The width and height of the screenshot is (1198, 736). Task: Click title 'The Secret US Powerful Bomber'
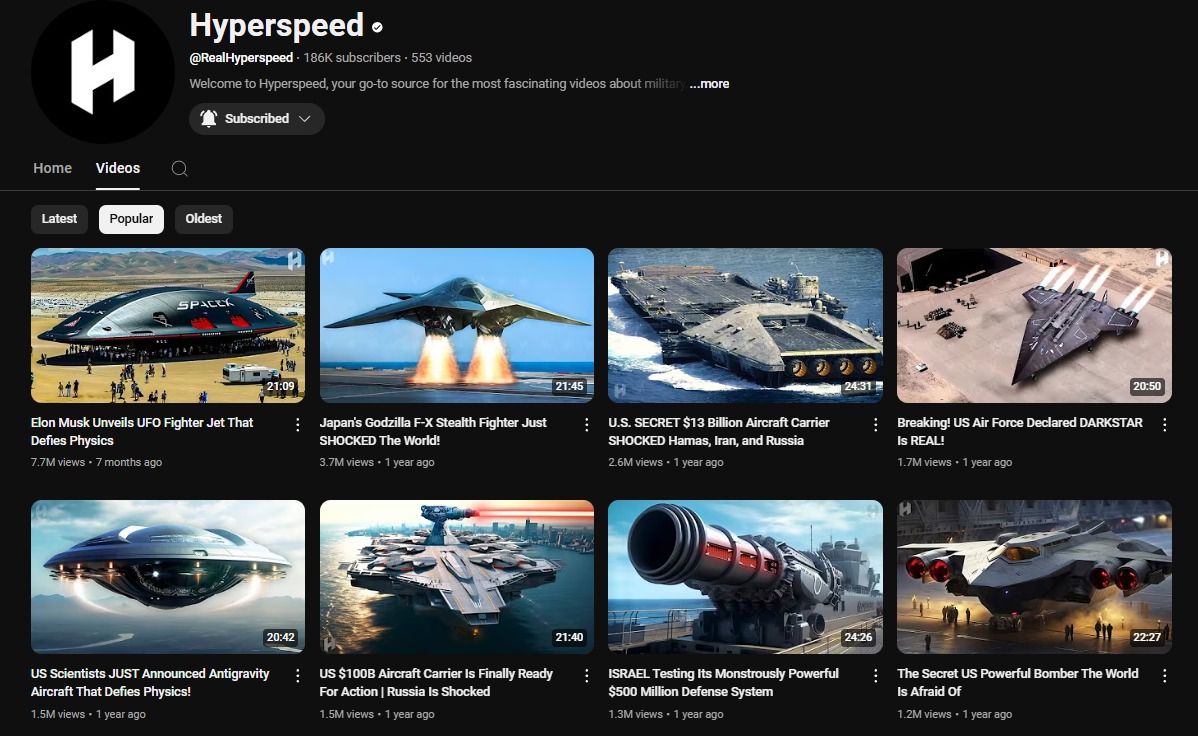1018,683
